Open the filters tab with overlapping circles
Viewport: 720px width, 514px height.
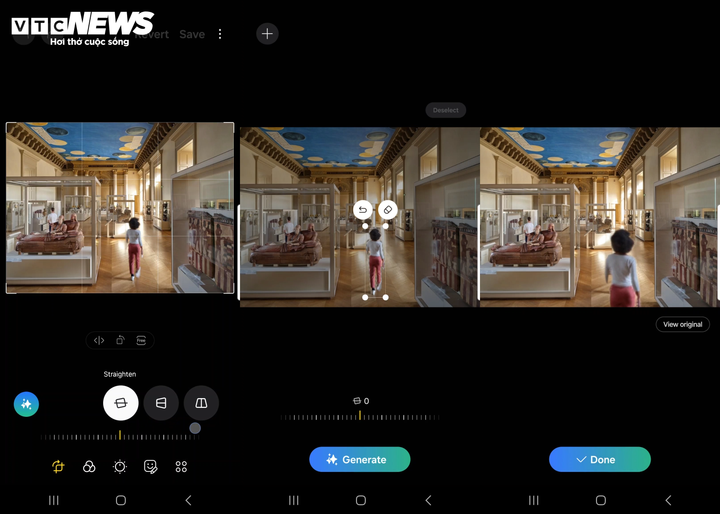click(89, 466)
